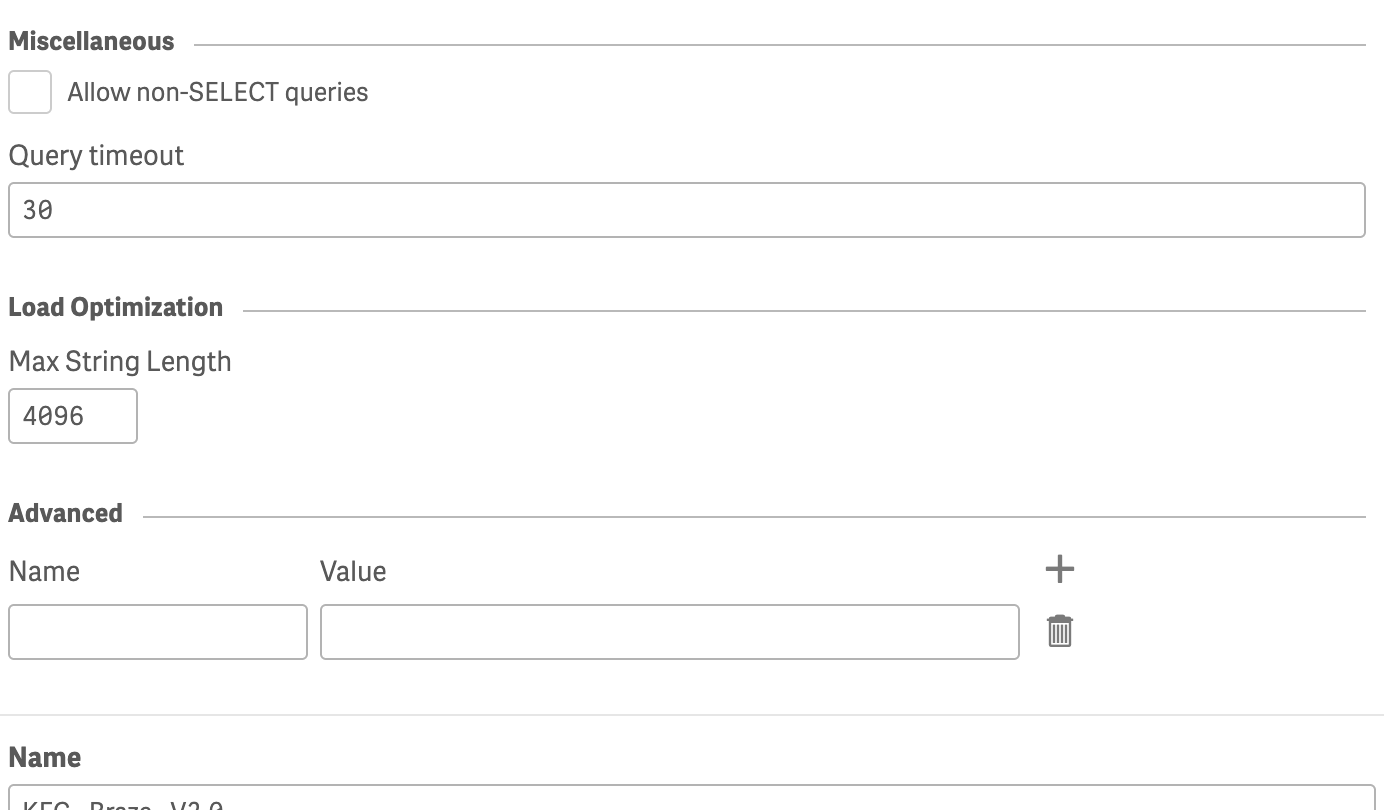1384x810 pixels.
Task: Click the "Allow non-SELECT queries" label text
Action: click(x=218, y=92)
